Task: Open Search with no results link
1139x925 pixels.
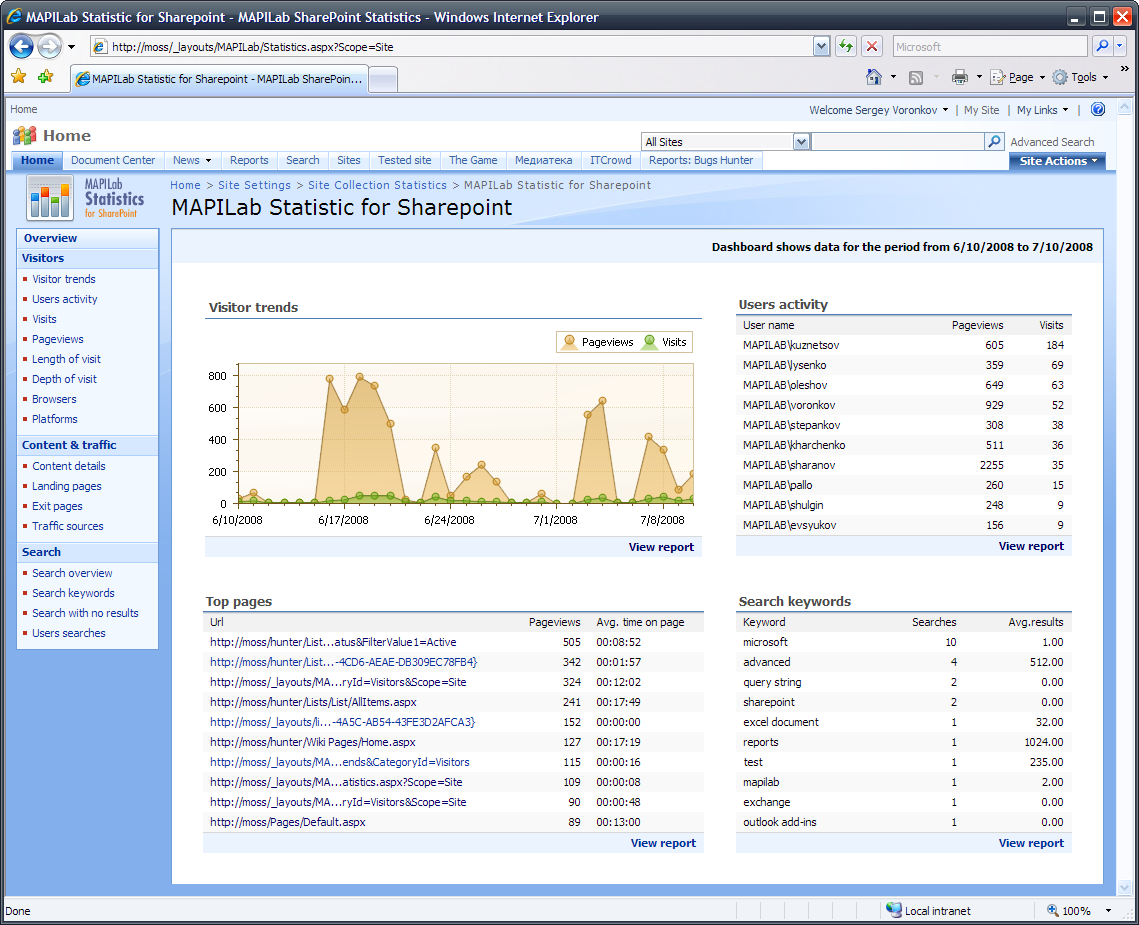Action: (85, 613)
